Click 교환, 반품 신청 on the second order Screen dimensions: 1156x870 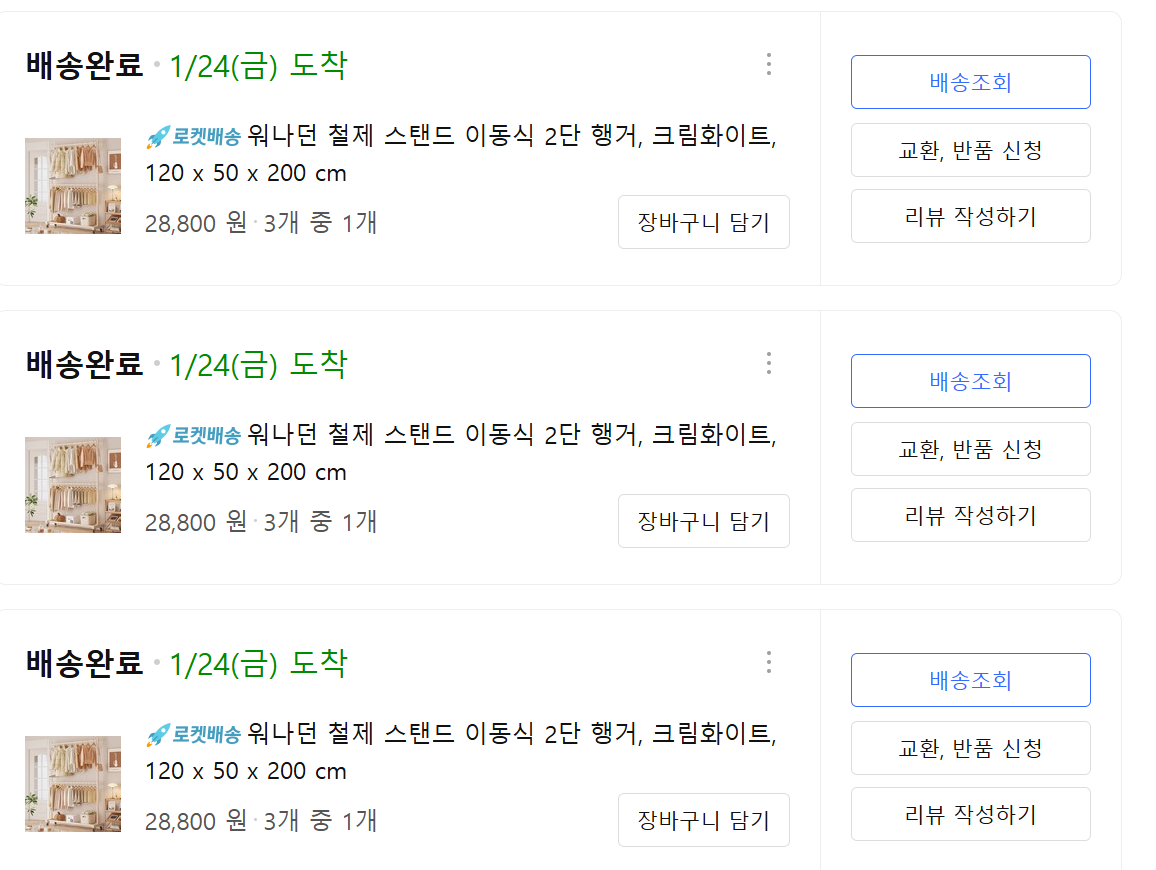(x=969, y=448)
